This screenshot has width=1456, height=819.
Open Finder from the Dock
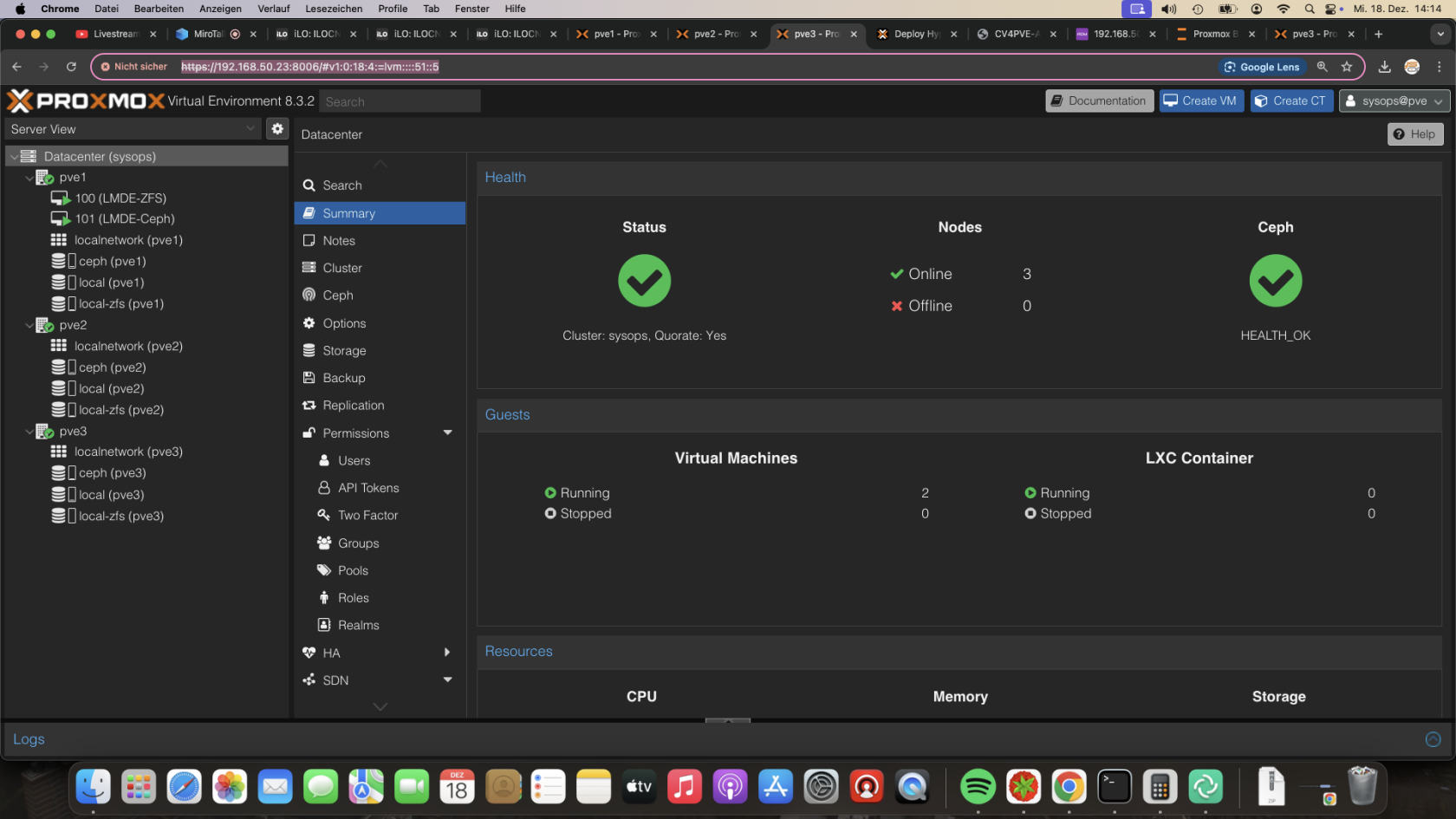pyautogui.click(x=93, y=787)
